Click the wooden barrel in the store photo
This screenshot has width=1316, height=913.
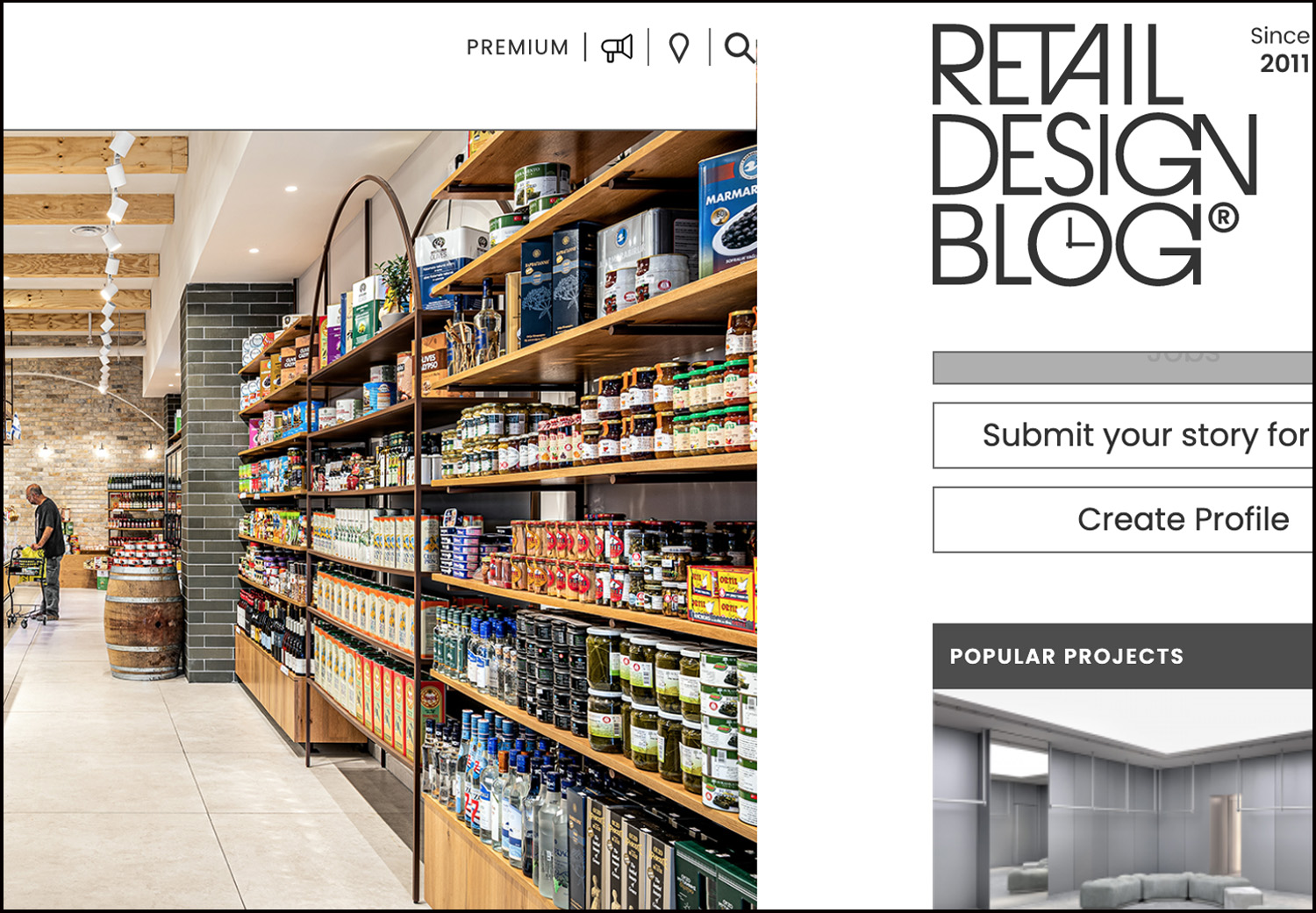click(x=143, y=622)
